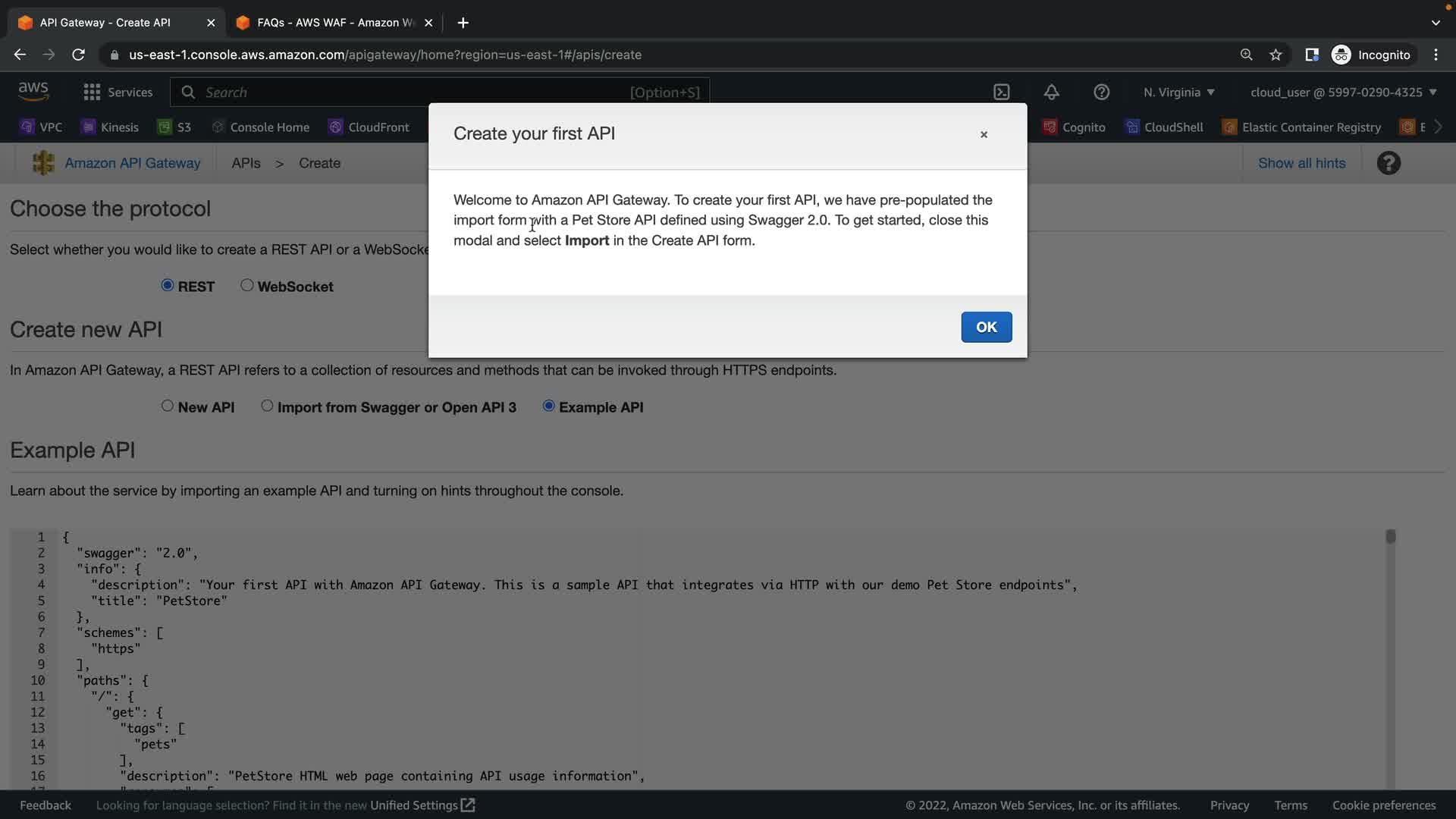
Task: Choose Import from Swagger or Open API 3
Action: [267, 406]
